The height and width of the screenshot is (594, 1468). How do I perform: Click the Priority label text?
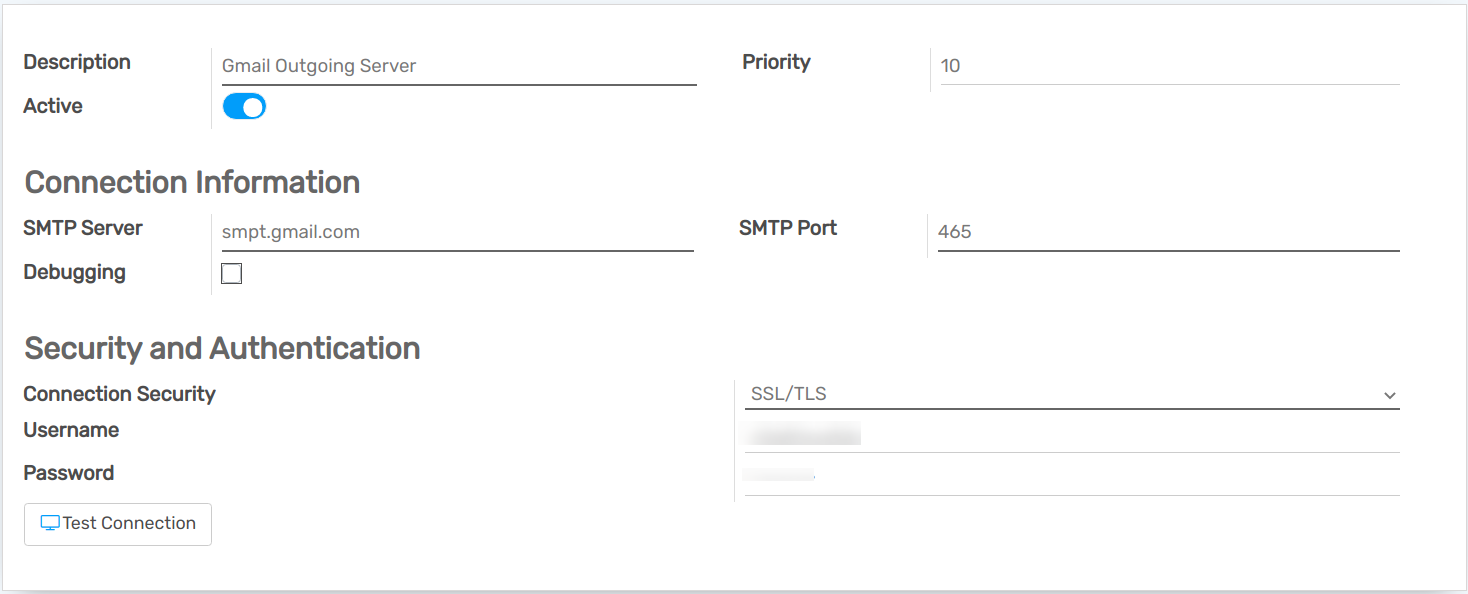[x=776, y=62]
